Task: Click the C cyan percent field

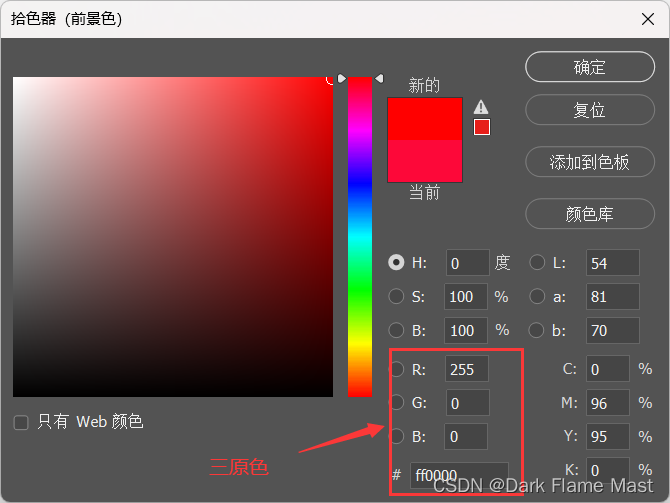Action: click(x=608, y=369)
